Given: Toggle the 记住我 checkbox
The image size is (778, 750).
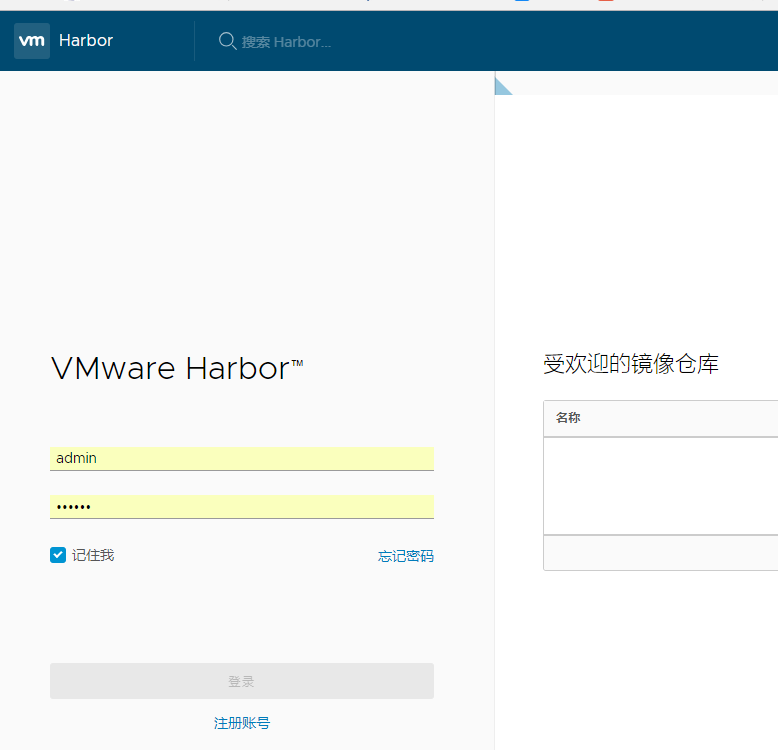Looking at the screenshot, I should click(58, 555).
